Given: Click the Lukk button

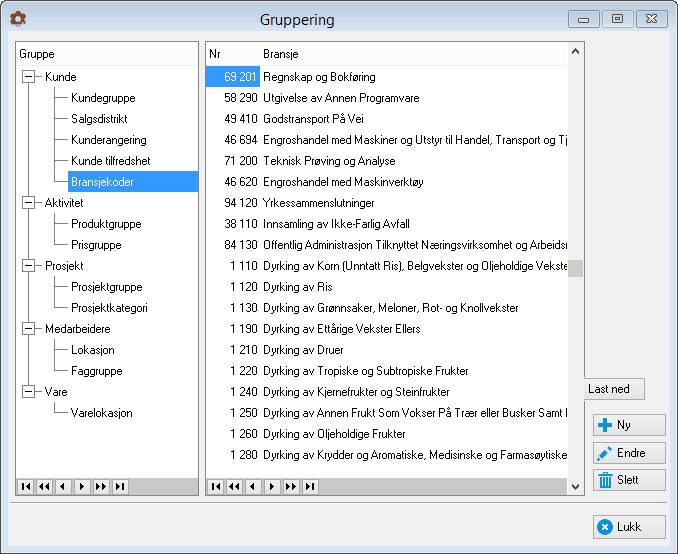Looking at the screenshot, I should (x=629, y=527).
